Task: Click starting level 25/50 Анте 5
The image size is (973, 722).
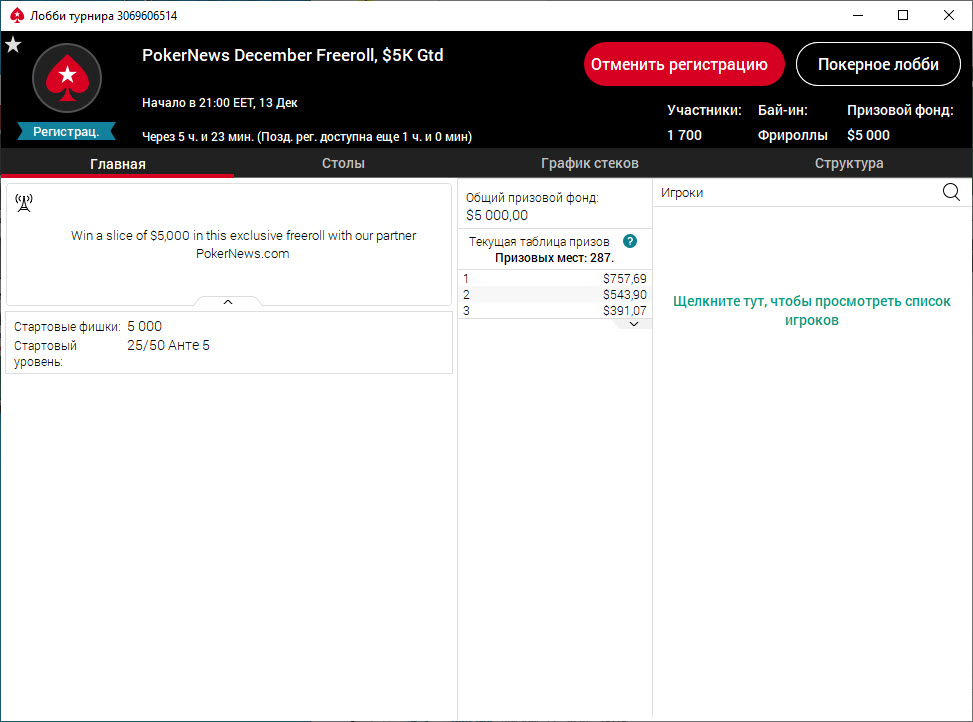Action: tap(168, 345)
